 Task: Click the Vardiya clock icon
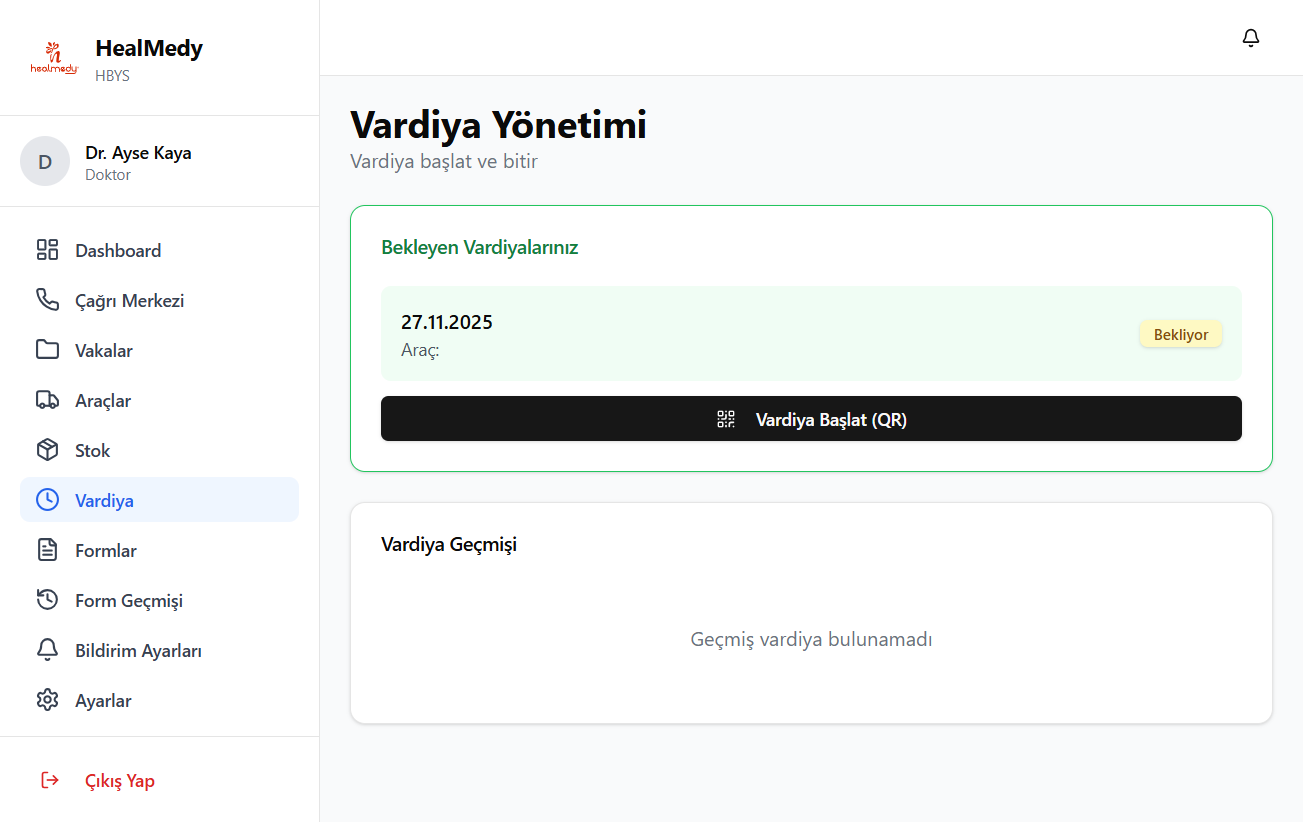tap(47, 499)
